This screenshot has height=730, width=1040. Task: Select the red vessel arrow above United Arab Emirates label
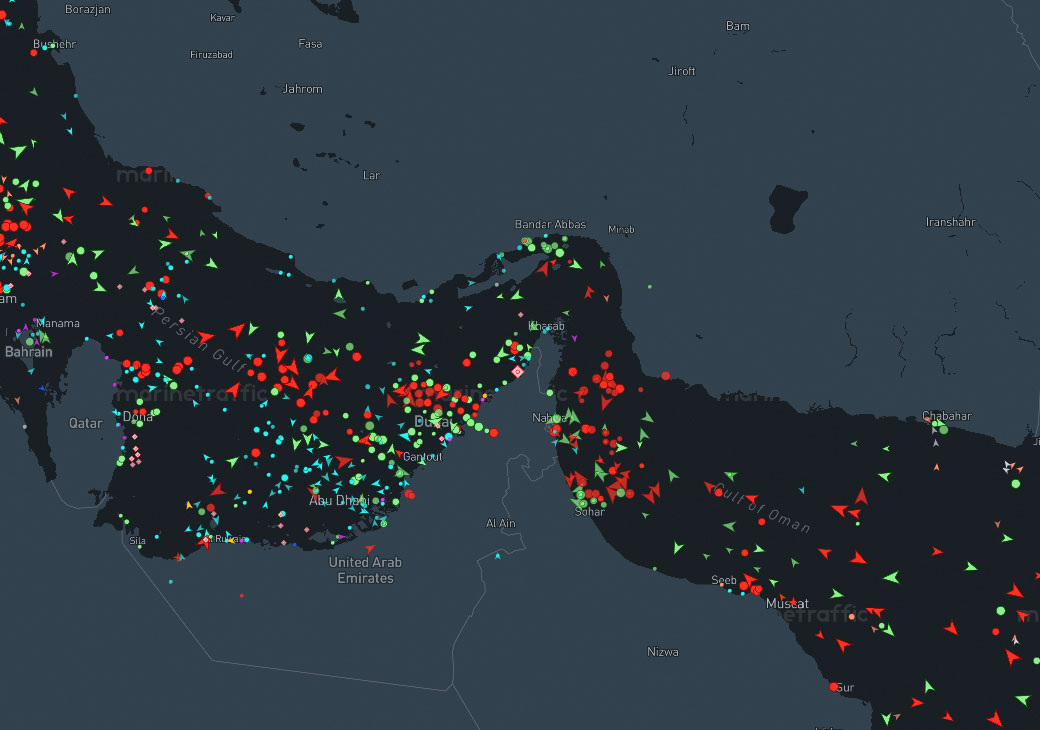(370, 548)
